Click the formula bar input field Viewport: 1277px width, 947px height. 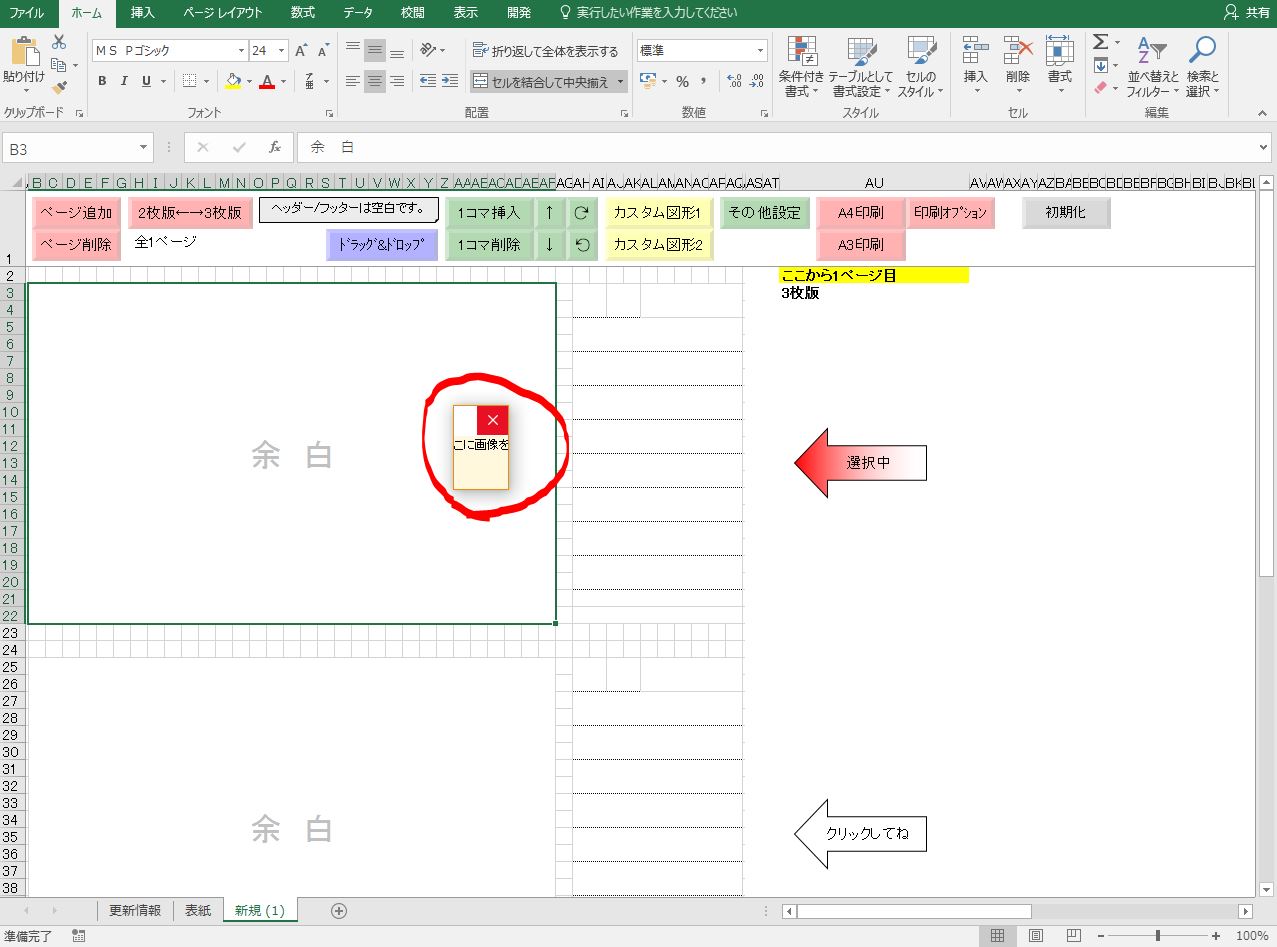click(780, 148)
